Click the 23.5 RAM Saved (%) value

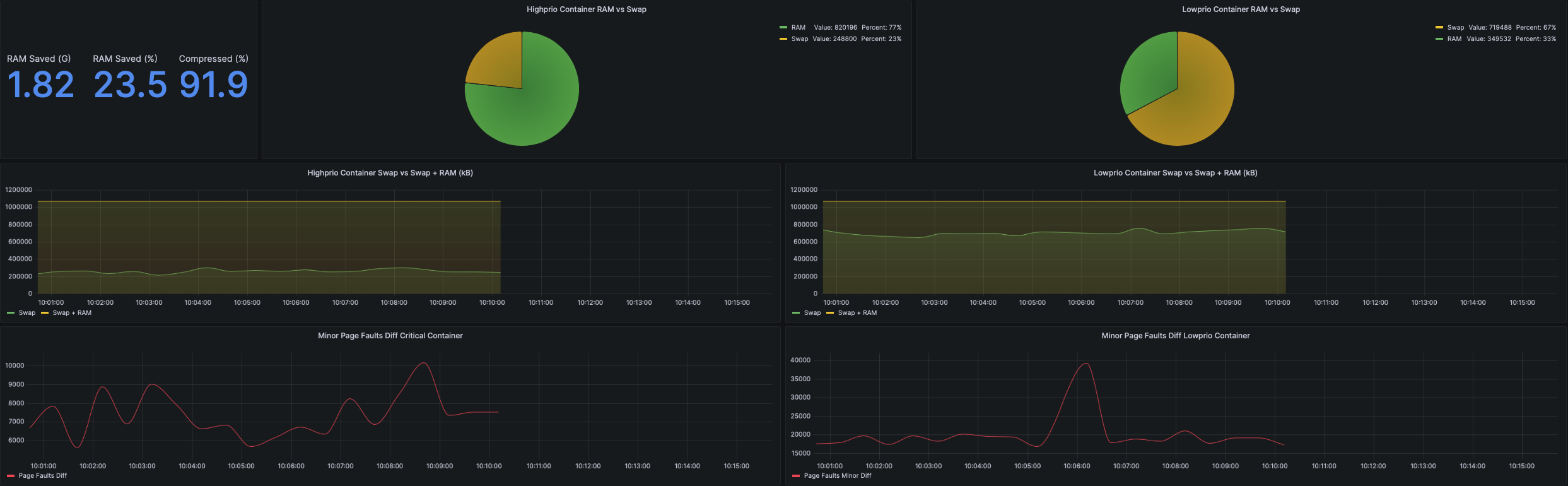tap(131, 85)
